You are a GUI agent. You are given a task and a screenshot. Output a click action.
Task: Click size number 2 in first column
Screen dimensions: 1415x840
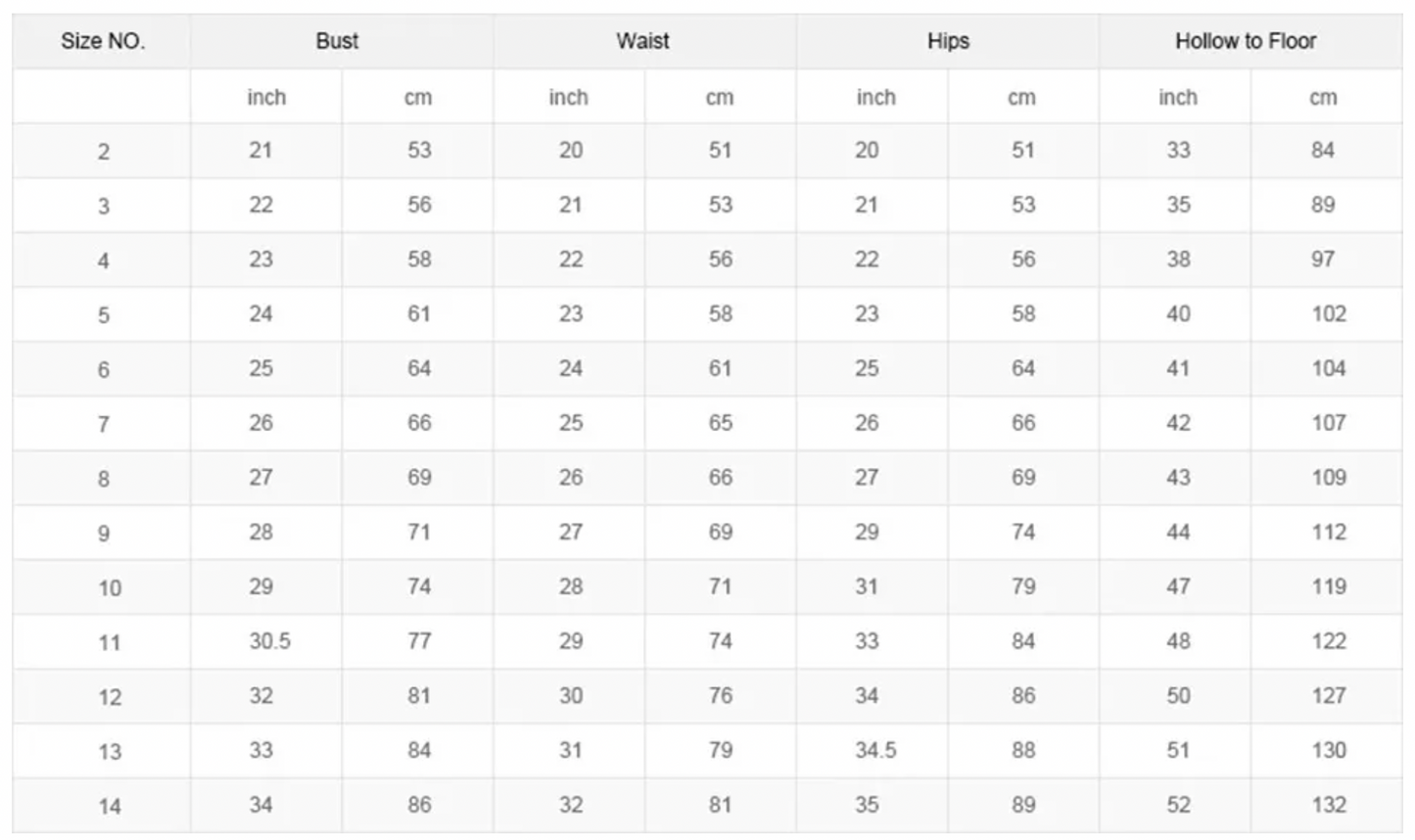click(x=103, y=152)
